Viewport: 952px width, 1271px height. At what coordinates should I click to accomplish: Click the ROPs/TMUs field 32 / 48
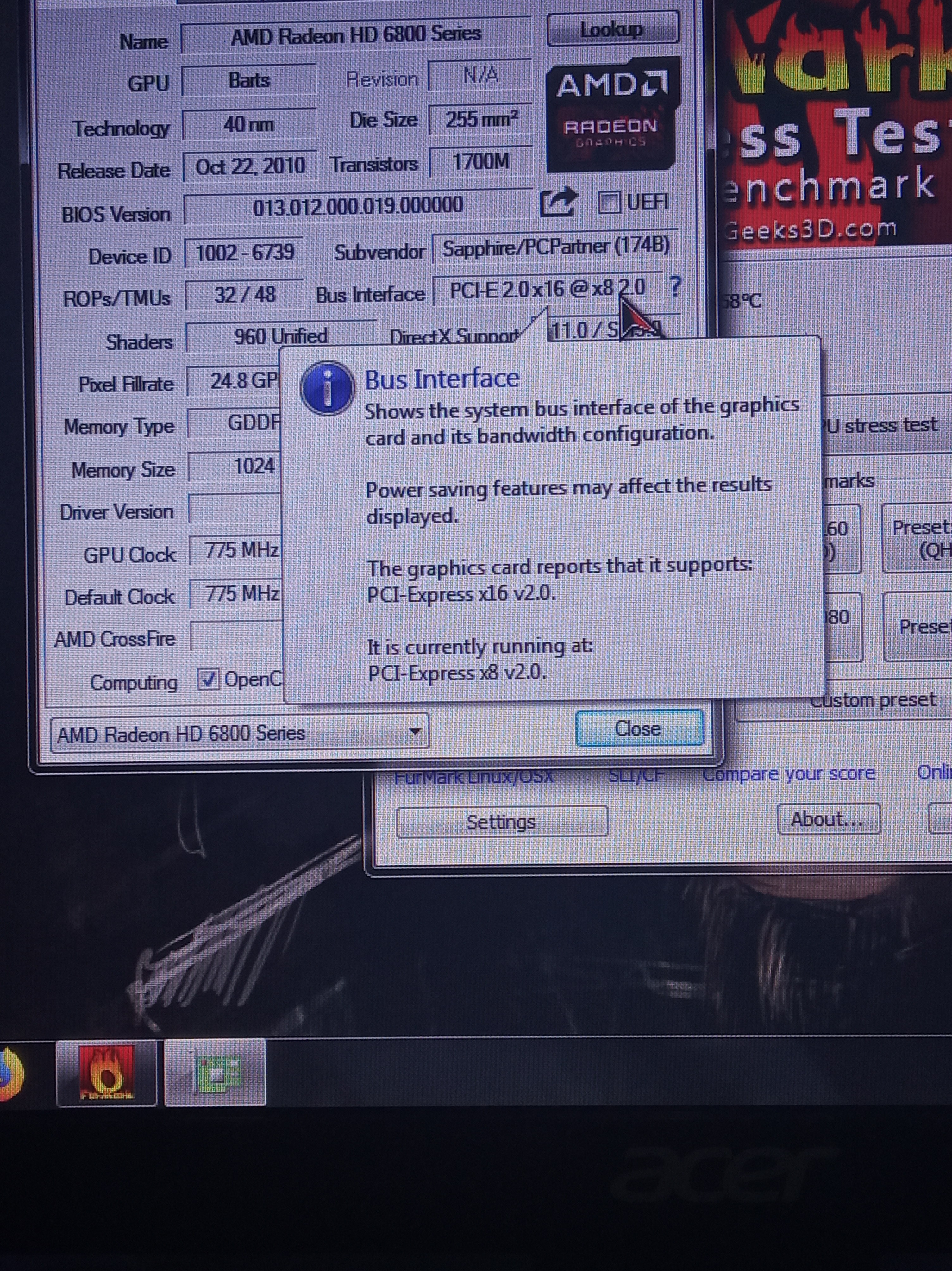click(x=245, y=295)
